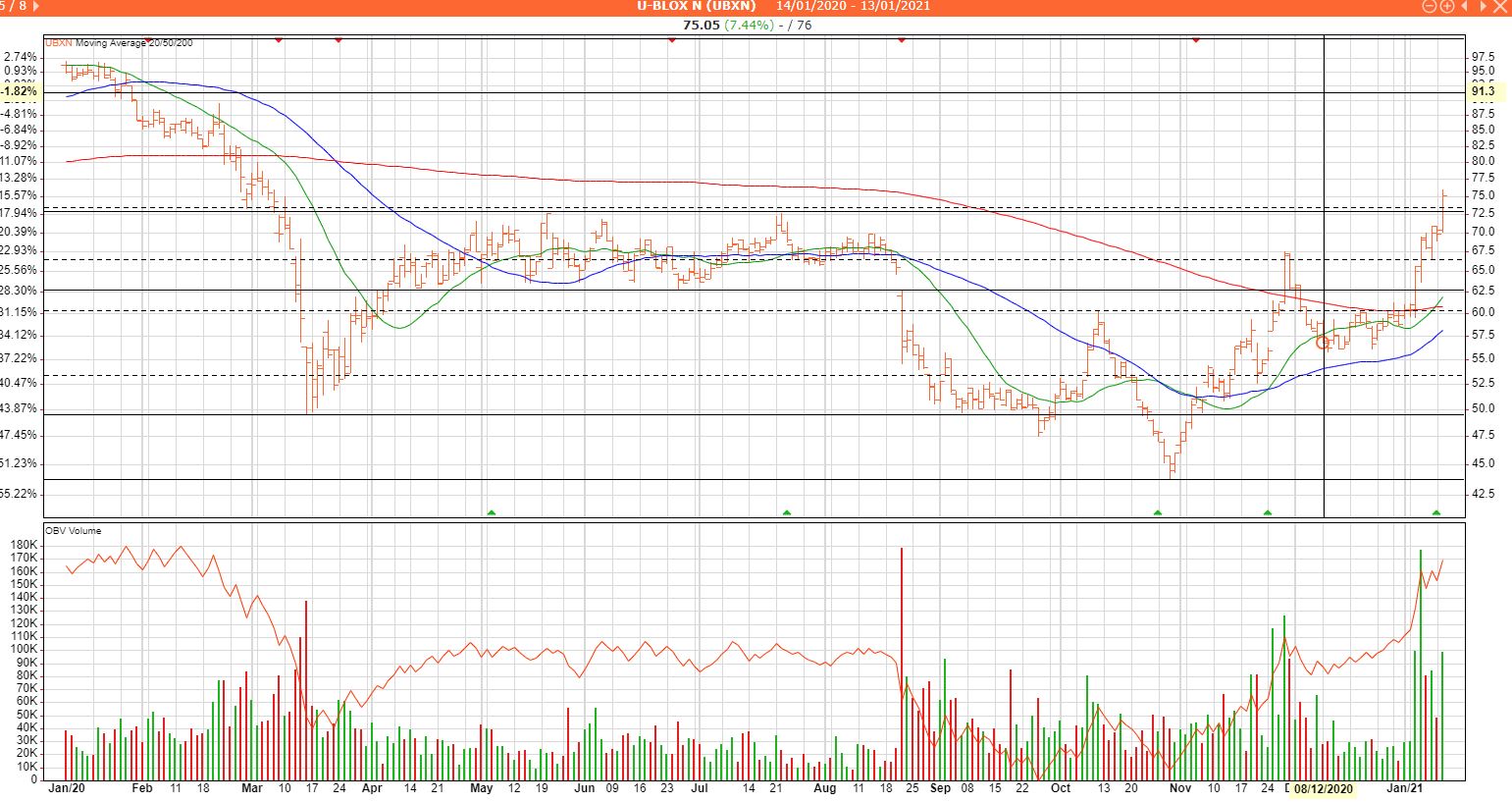Viewport: 1512px width, 802px height.
Task: Click the OBV Volume panel label
Action: click(x=73, y=531)
